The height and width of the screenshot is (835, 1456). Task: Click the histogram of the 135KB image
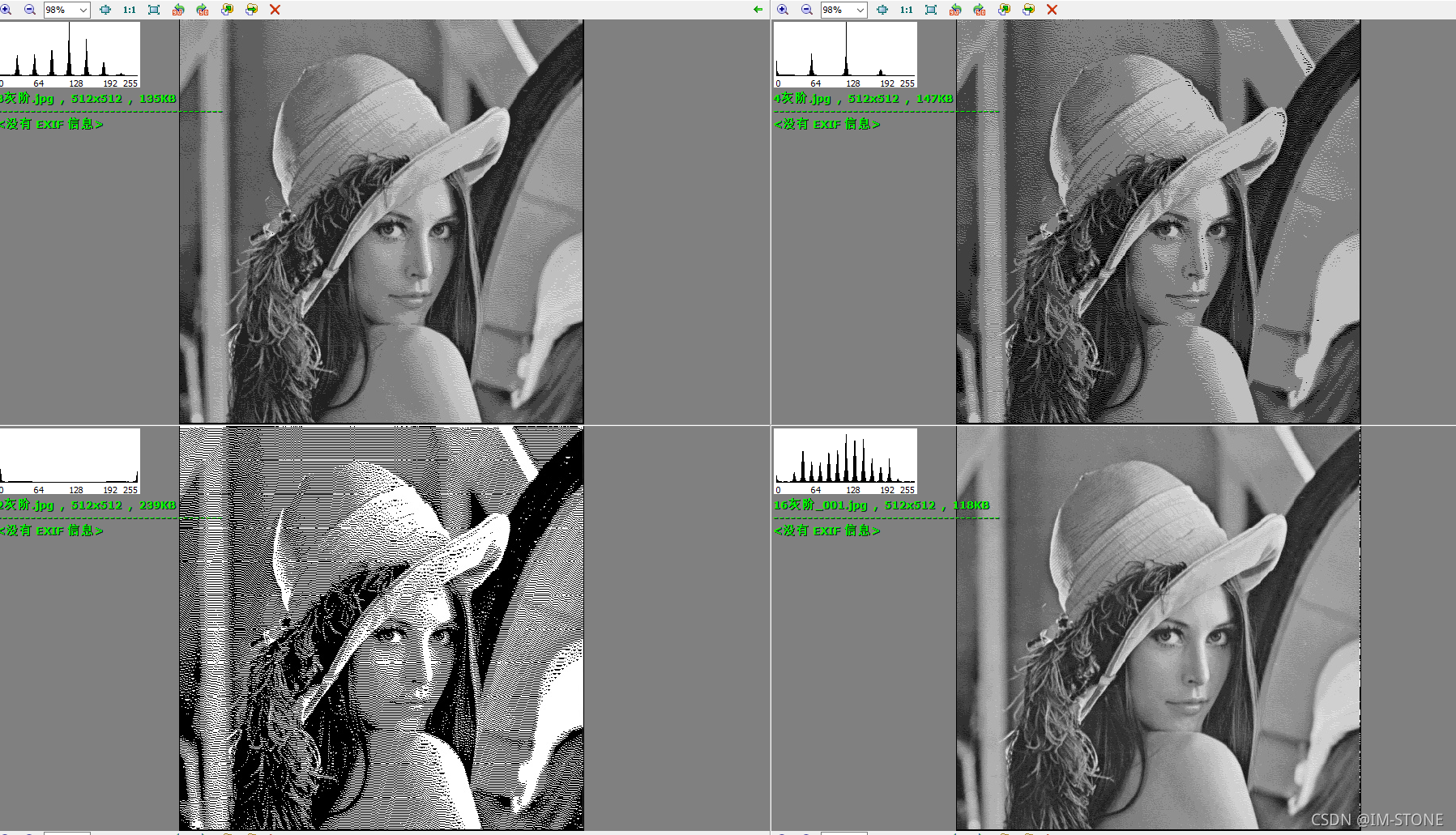70,54
